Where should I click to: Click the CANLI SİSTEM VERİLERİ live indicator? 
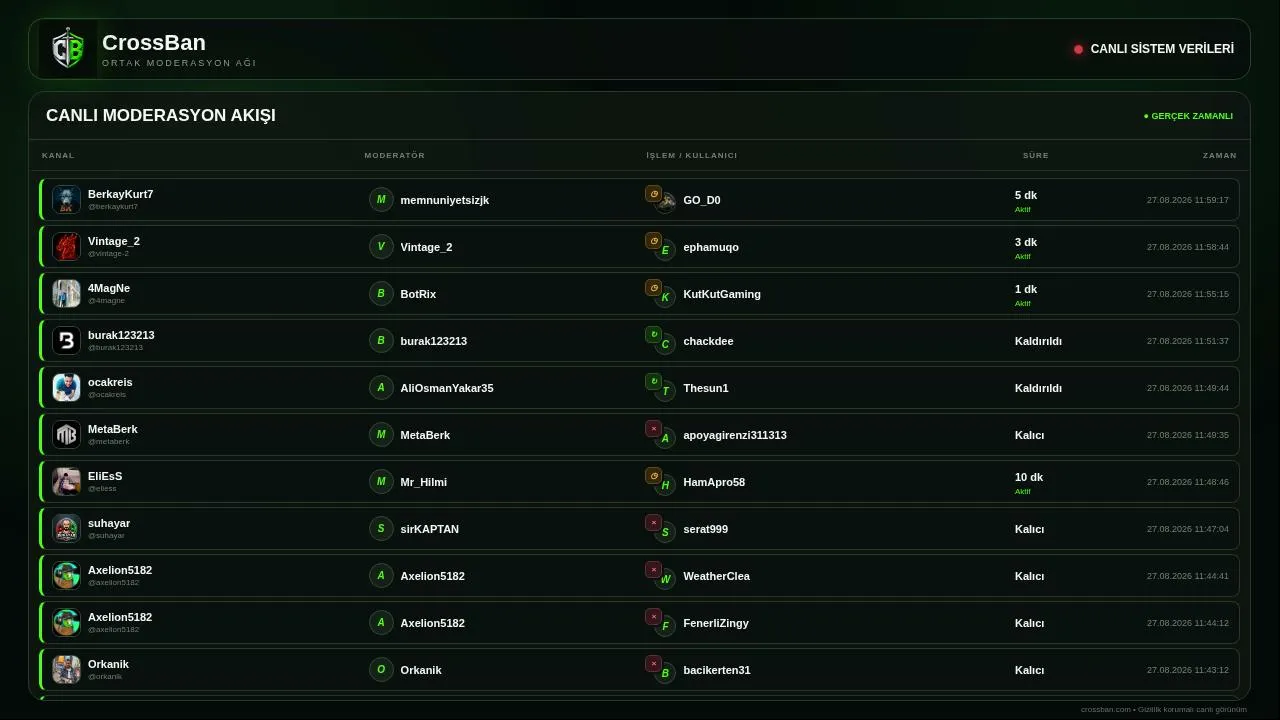click(x=1154, y=49)
